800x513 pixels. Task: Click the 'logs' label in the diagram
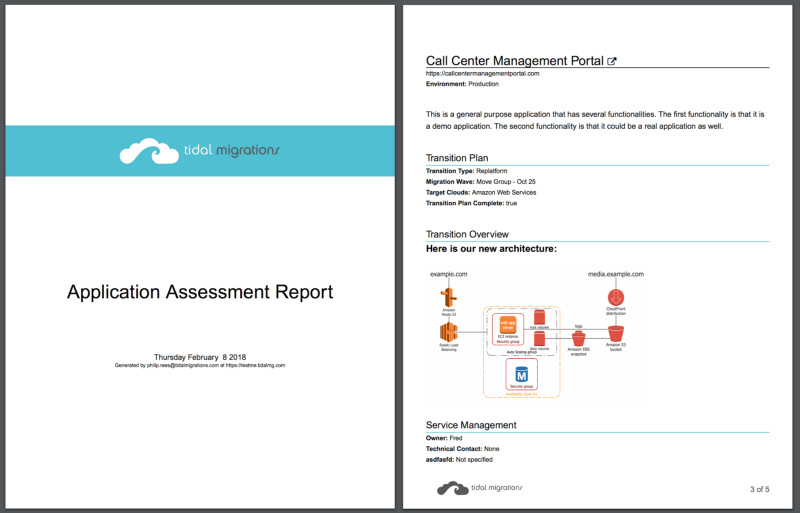(x=579, y=326)
